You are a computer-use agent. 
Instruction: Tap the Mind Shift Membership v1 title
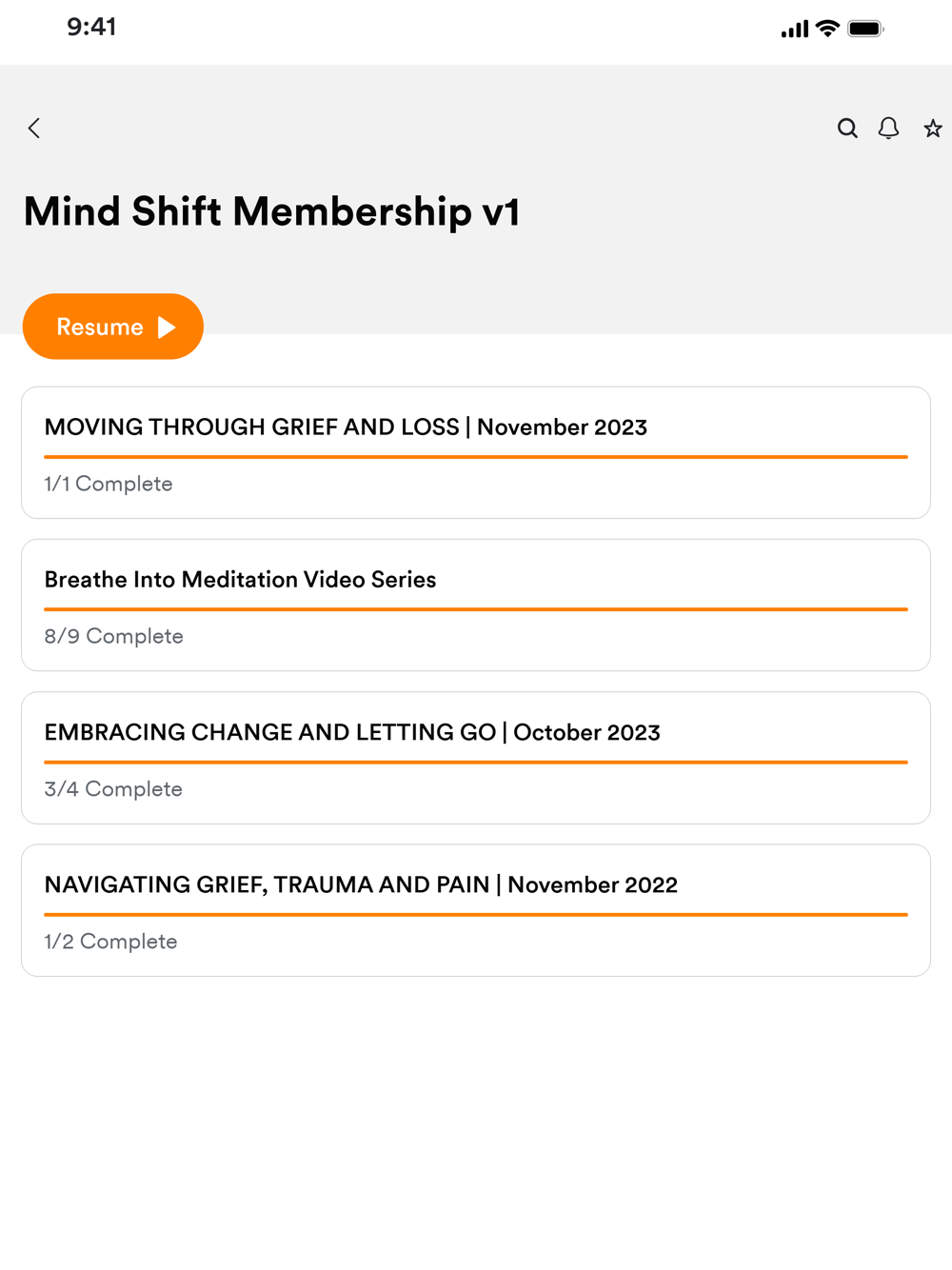271,211
